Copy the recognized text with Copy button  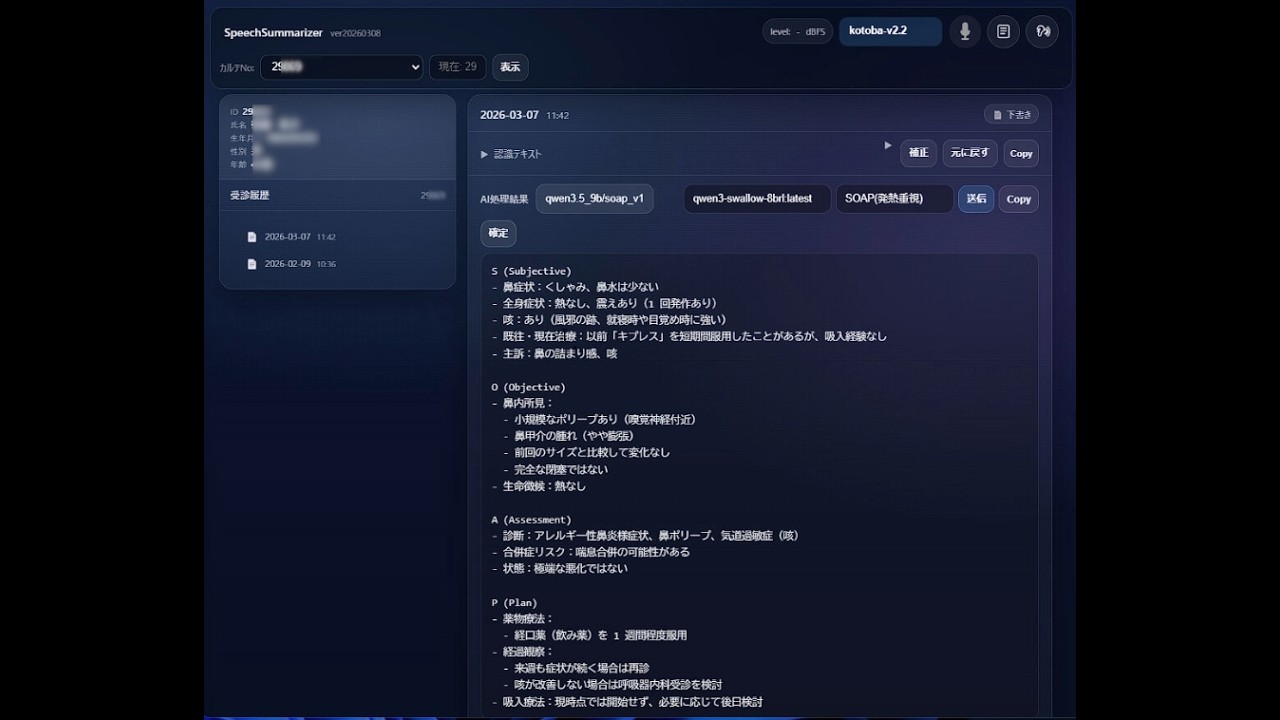1021,153
